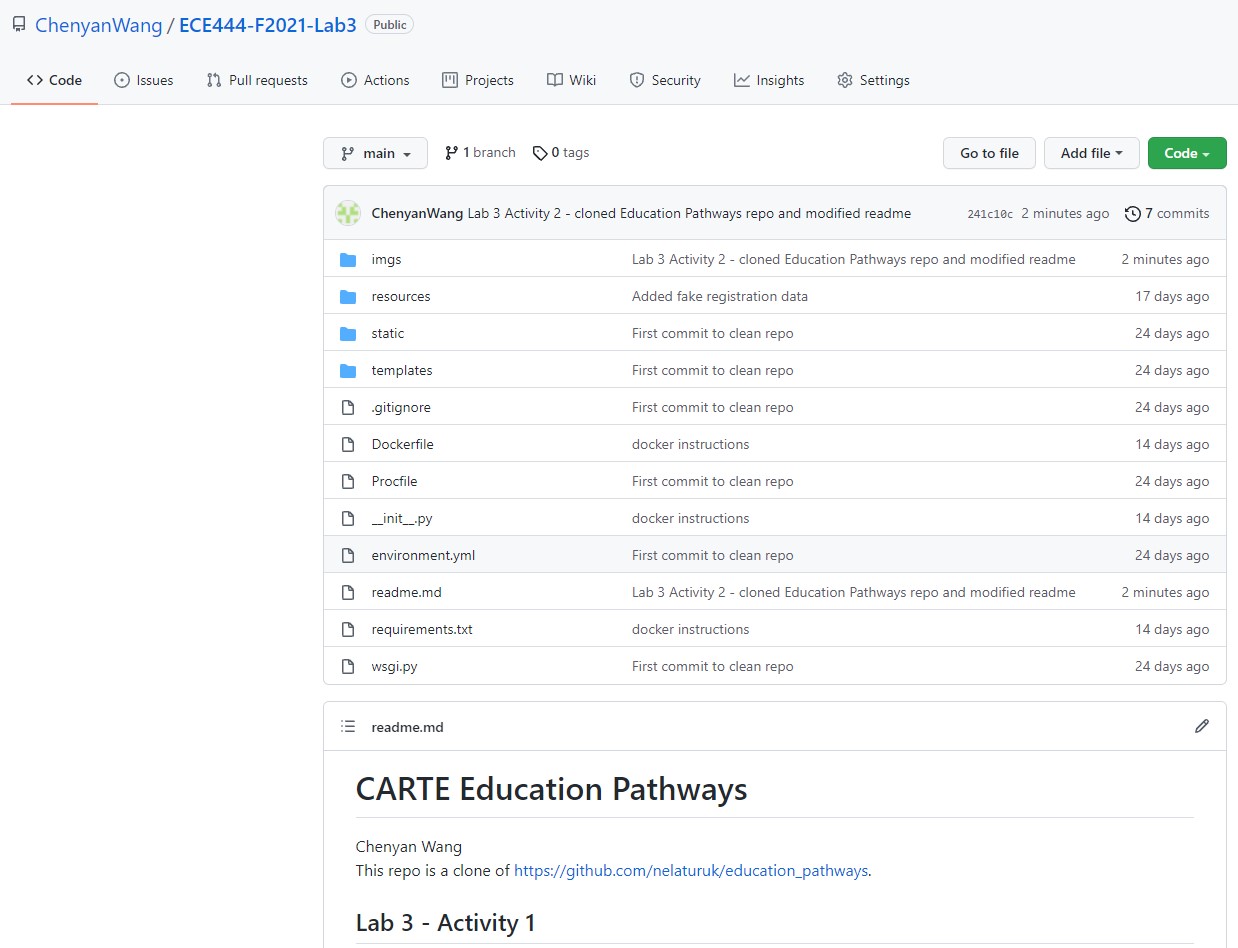View the 7 commits history
Image resolution: width=1238 pixels, height=948 pixels.
[x=1167, y=213]
